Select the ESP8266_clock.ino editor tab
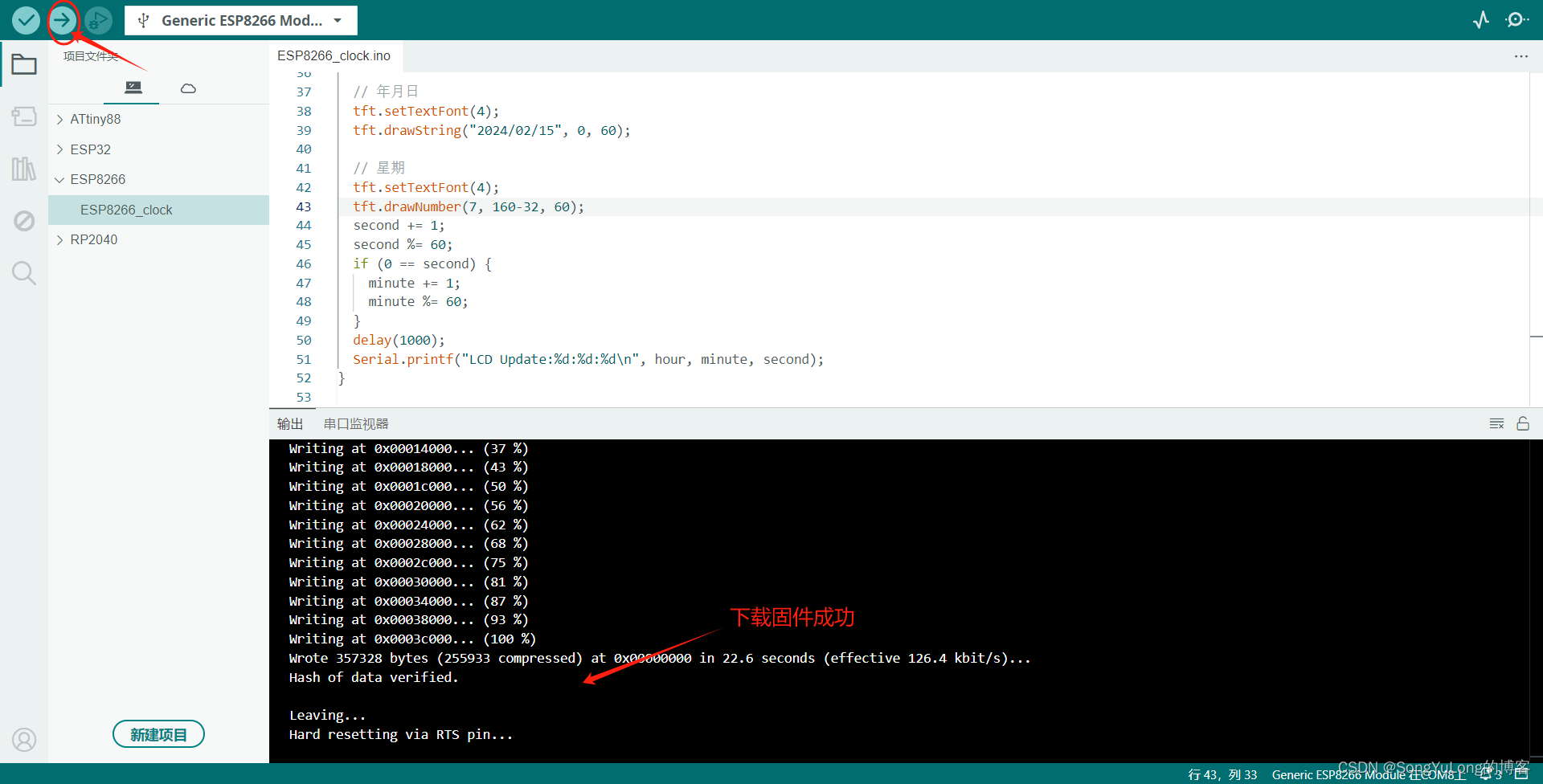Viewport: 1543px width, 784px height. (334, 55)
